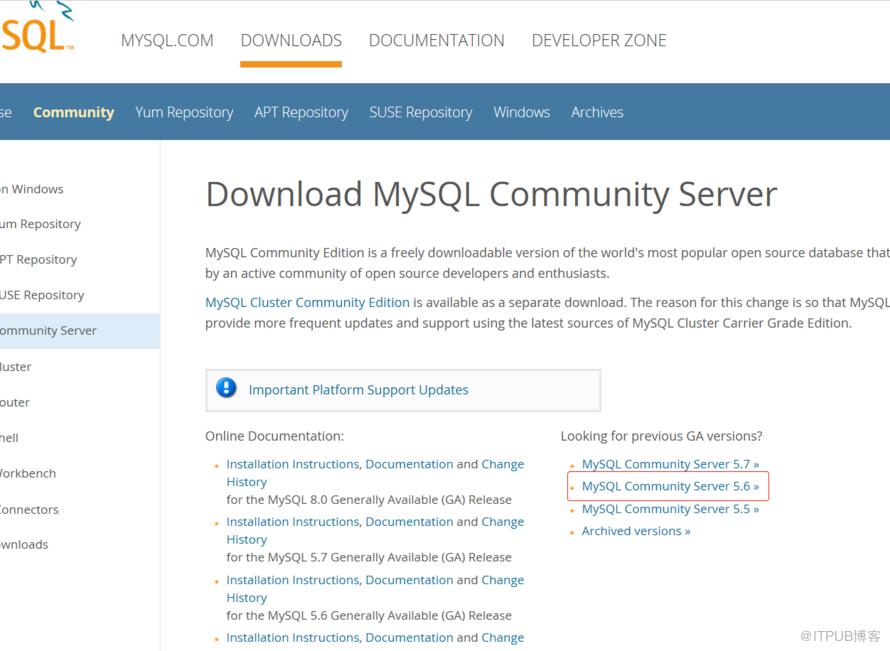Open Cluster in the left sidebar
890x651 pixels.
point(16,367)
